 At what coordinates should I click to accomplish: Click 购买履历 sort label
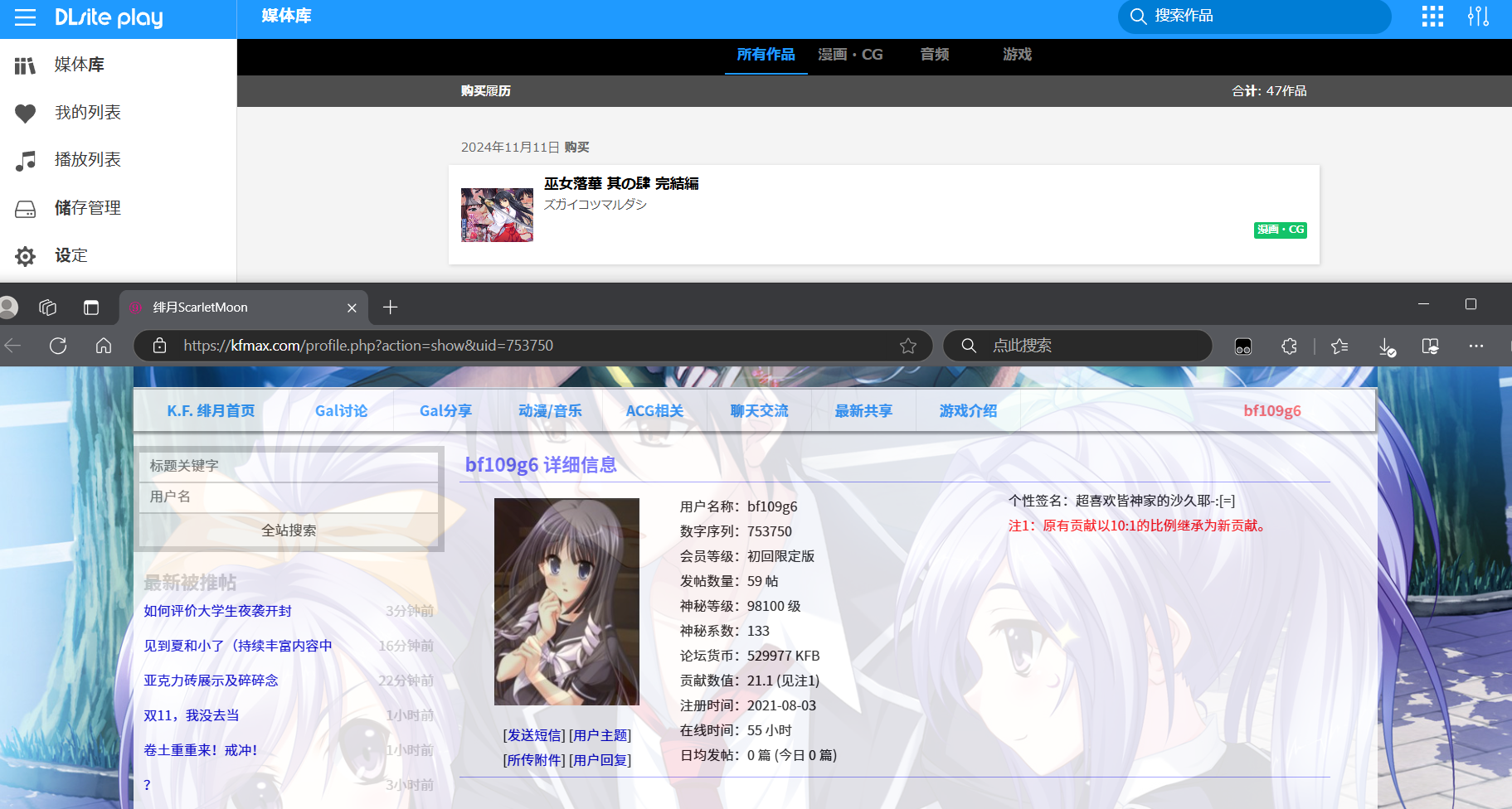click(486, 91)
